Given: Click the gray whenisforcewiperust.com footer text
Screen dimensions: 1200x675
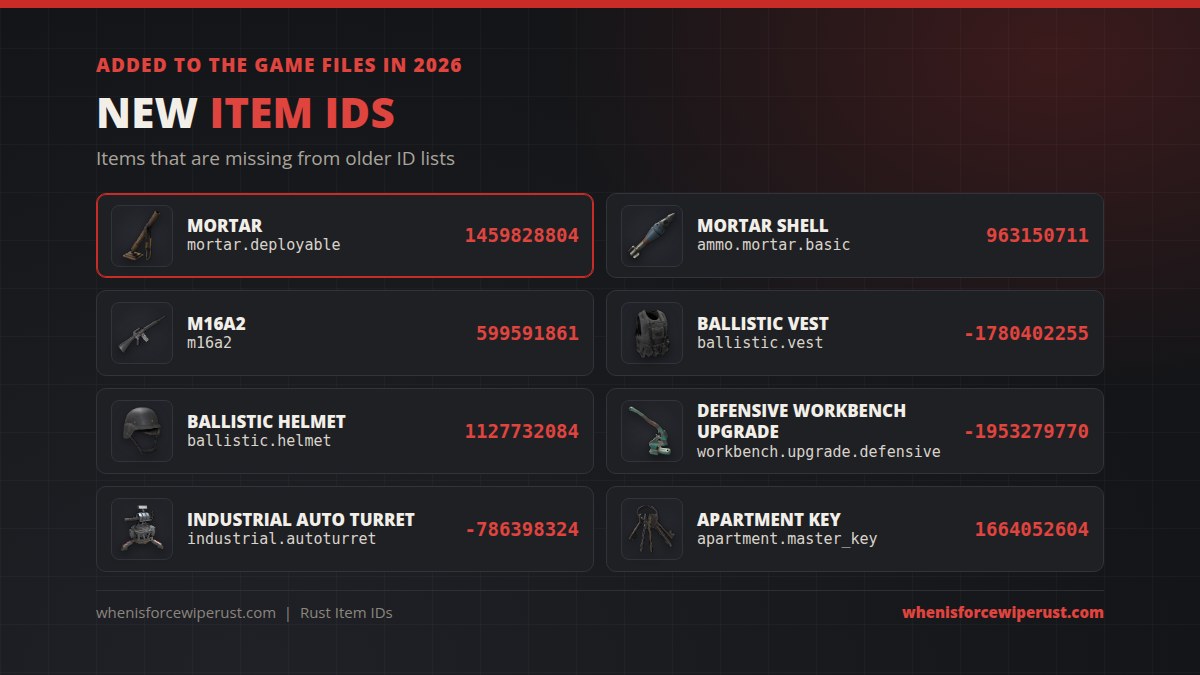Looking at the screenshot, I should pyautogui.click(x=186, y=613).
